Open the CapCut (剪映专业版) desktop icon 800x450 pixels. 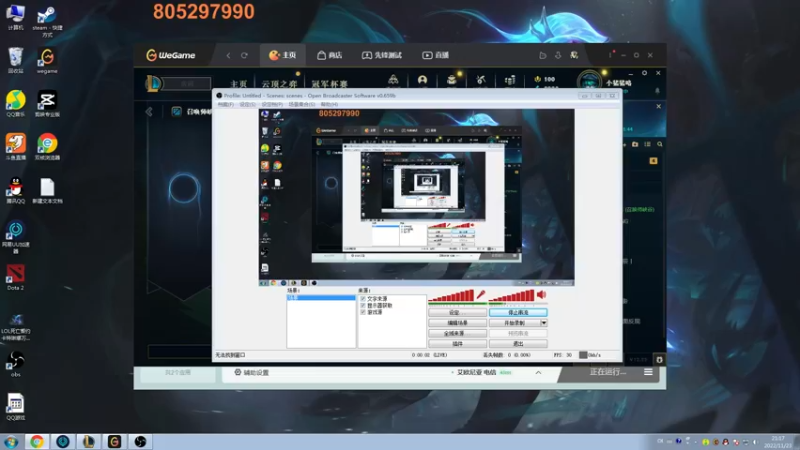47,104
